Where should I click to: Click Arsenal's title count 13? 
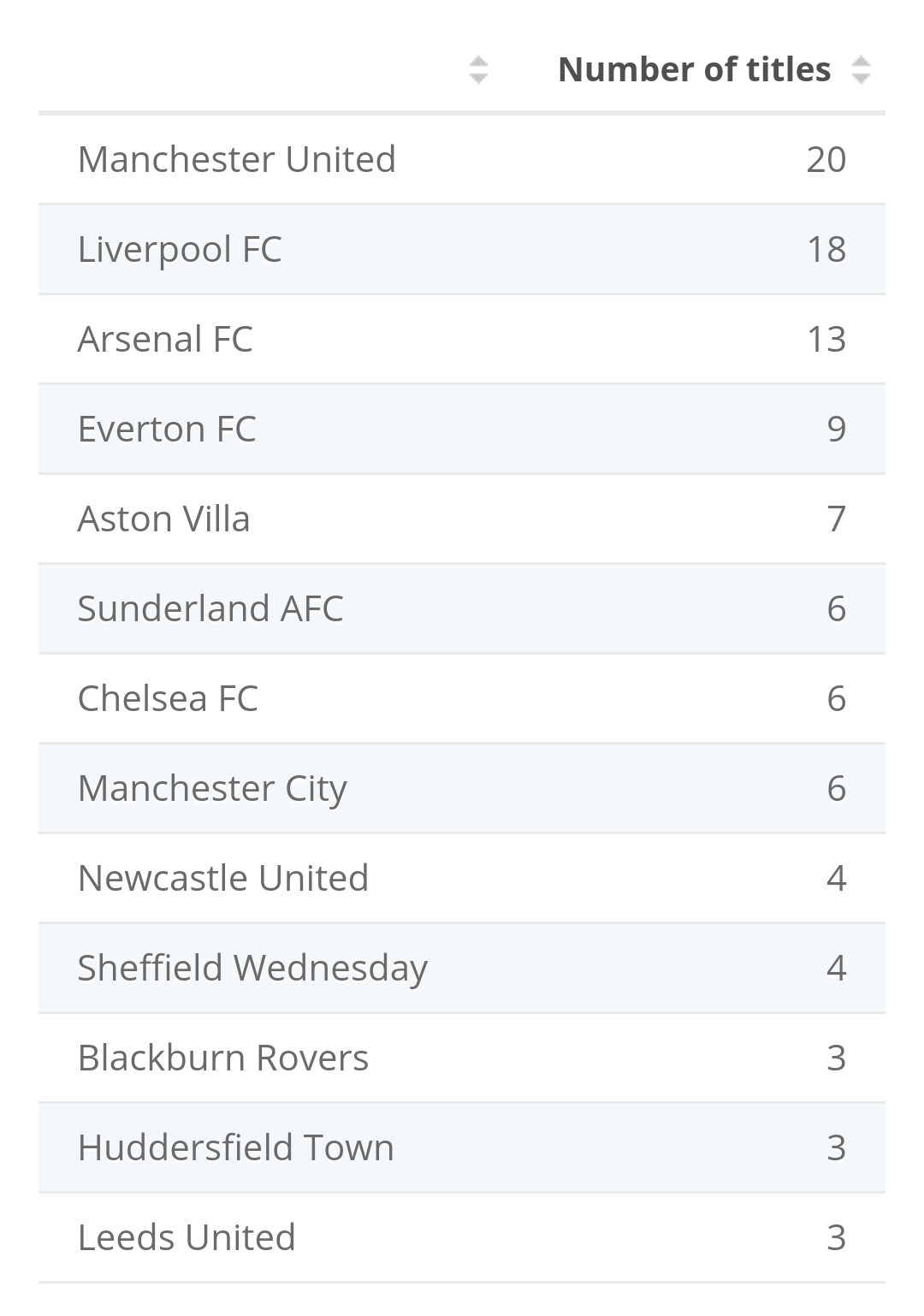point(826,340)
